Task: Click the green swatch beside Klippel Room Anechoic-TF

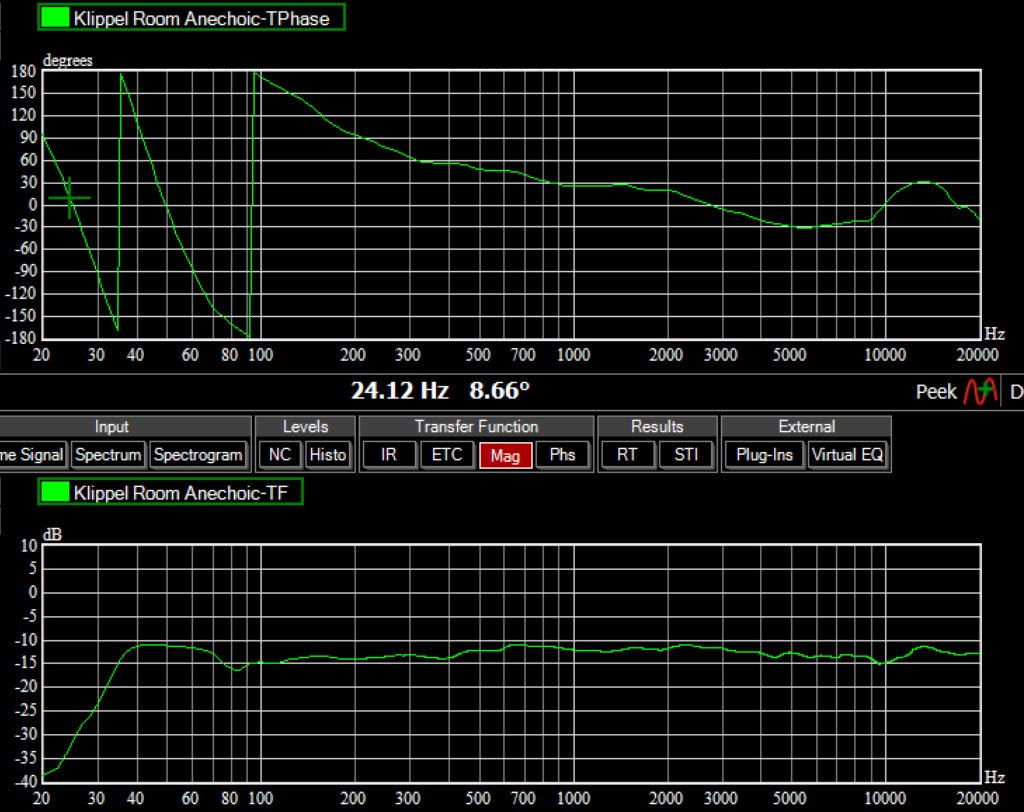Action: click(58, 492)
